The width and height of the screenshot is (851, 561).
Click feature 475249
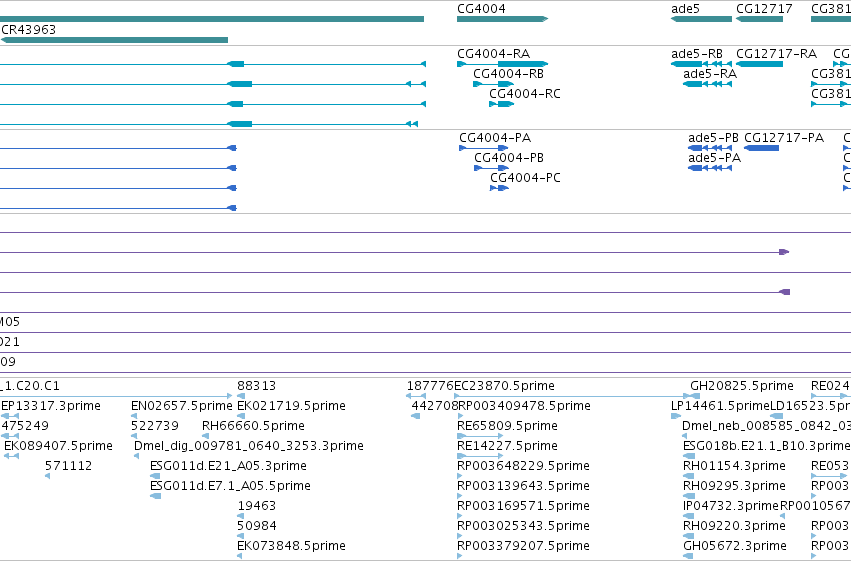coord(10,436)
